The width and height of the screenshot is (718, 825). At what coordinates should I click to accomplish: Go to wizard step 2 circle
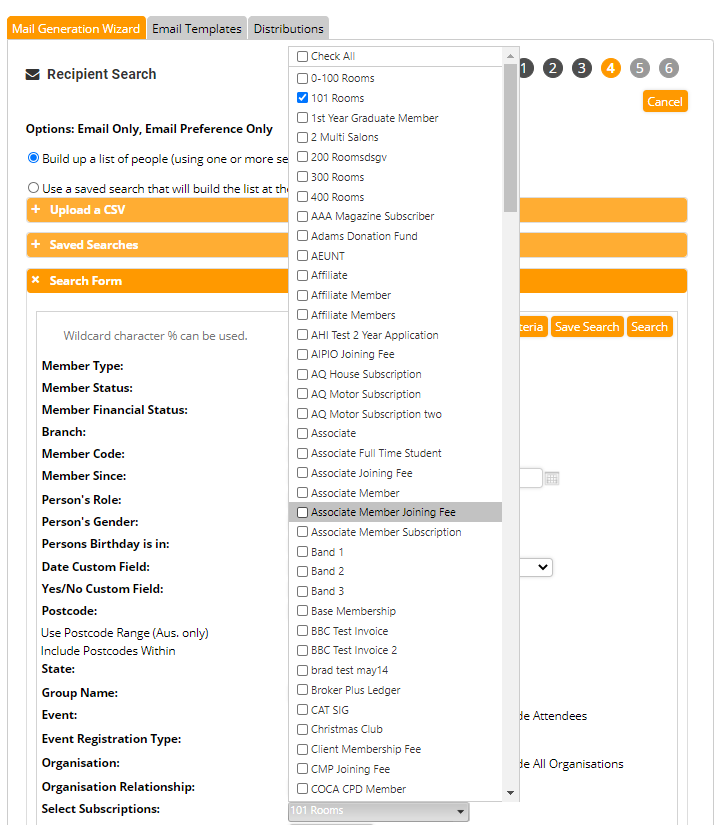point(553,68)
